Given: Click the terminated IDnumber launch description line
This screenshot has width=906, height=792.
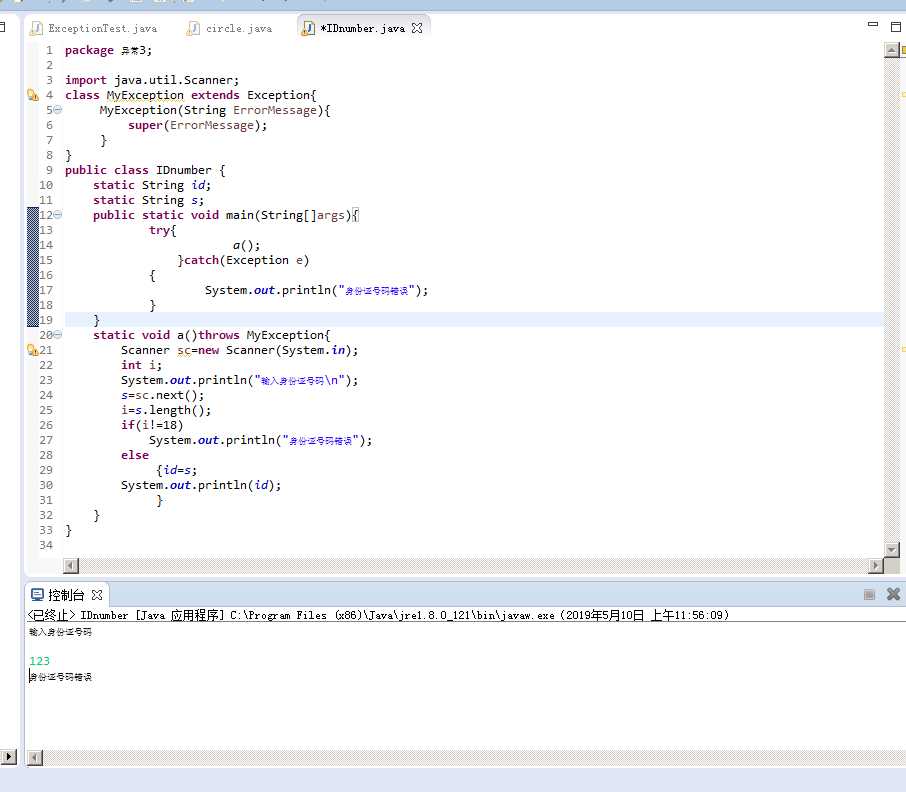Looking at the screenshot, I should point(378,615).
